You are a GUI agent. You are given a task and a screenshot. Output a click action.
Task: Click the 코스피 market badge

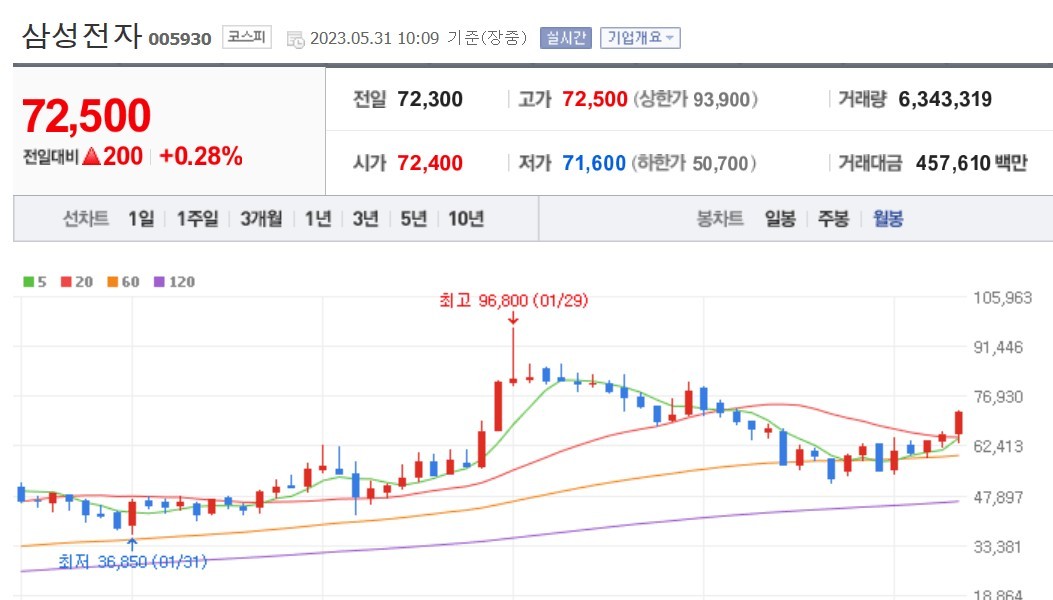246,38
